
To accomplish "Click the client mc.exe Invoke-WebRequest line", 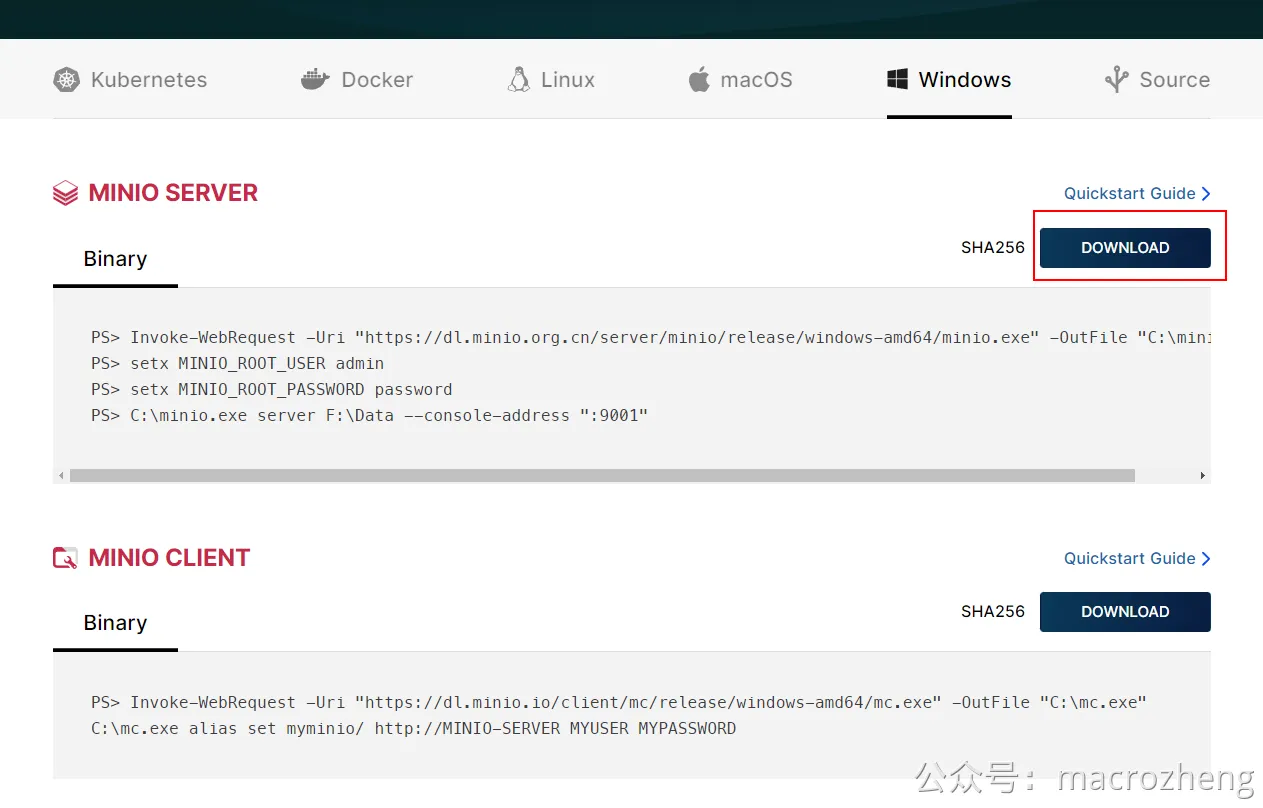I will 619,703.
